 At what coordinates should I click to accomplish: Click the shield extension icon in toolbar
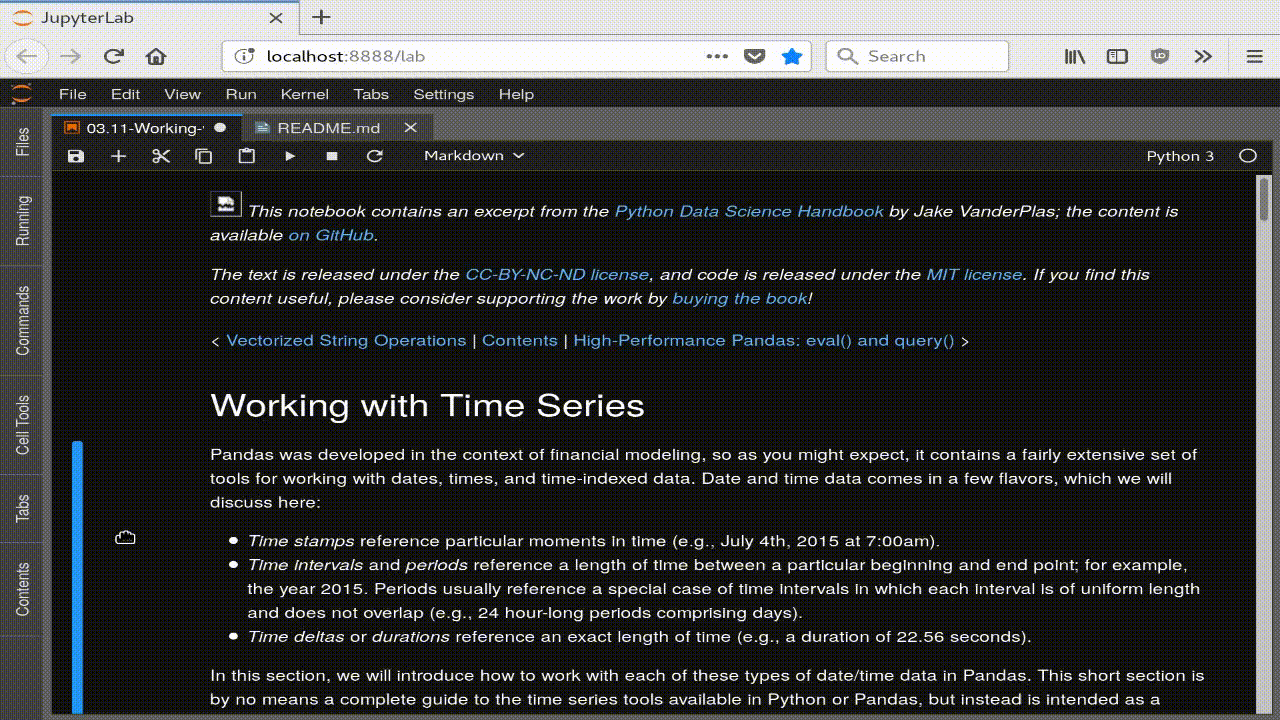pyautogui.click(x=1160, y=56)
